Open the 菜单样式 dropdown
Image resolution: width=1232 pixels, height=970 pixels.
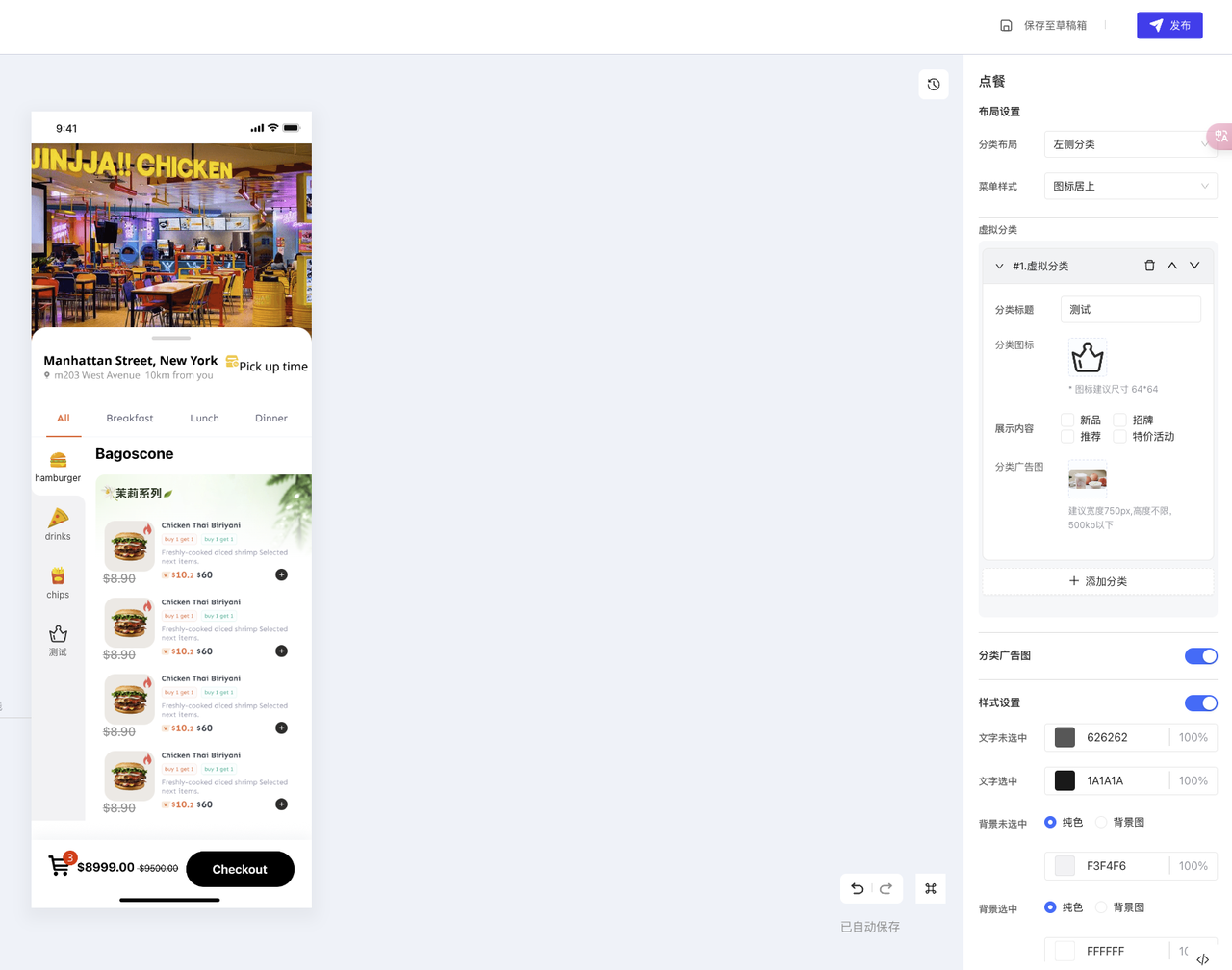pos(1131,186)
